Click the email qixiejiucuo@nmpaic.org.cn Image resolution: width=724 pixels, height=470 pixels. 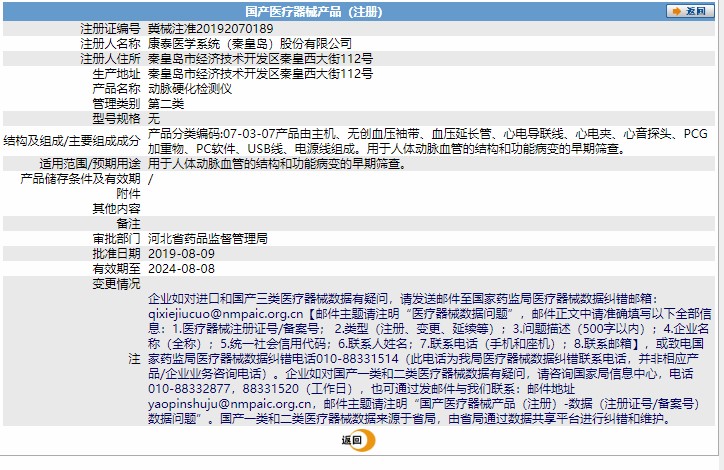tap(226, 314)
